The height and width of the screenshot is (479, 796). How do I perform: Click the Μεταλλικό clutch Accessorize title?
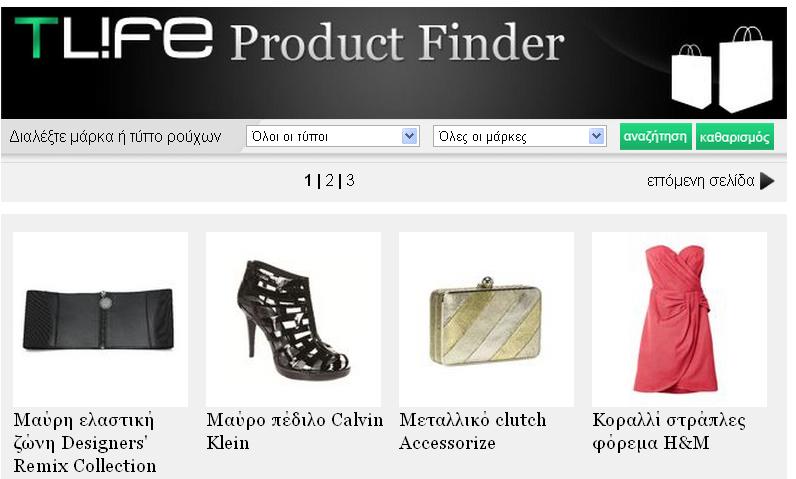coord(473,431)
